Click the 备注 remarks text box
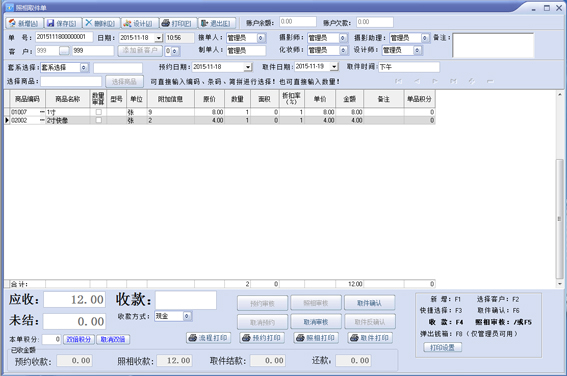Screen dimensions: 567x376 (493, 46)
